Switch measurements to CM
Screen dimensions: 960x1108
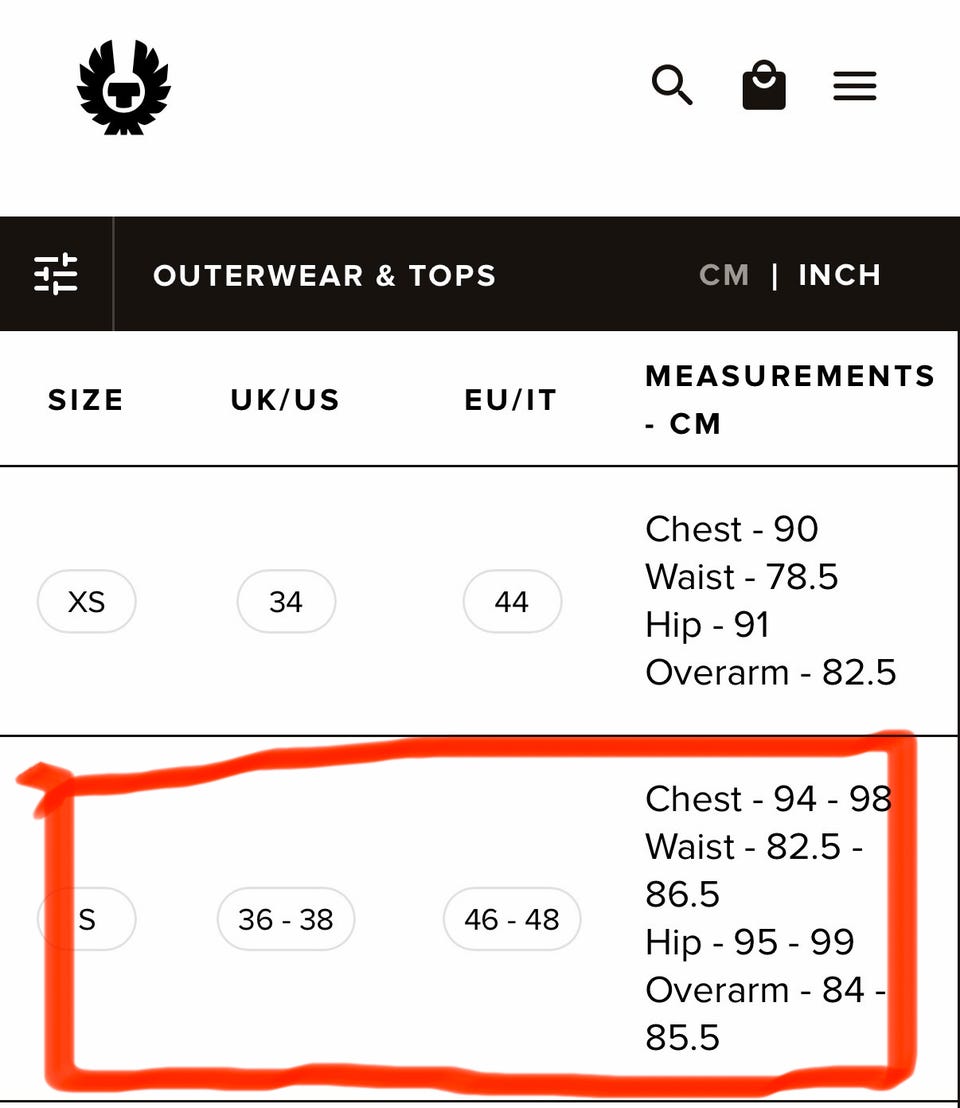(724, 275)
